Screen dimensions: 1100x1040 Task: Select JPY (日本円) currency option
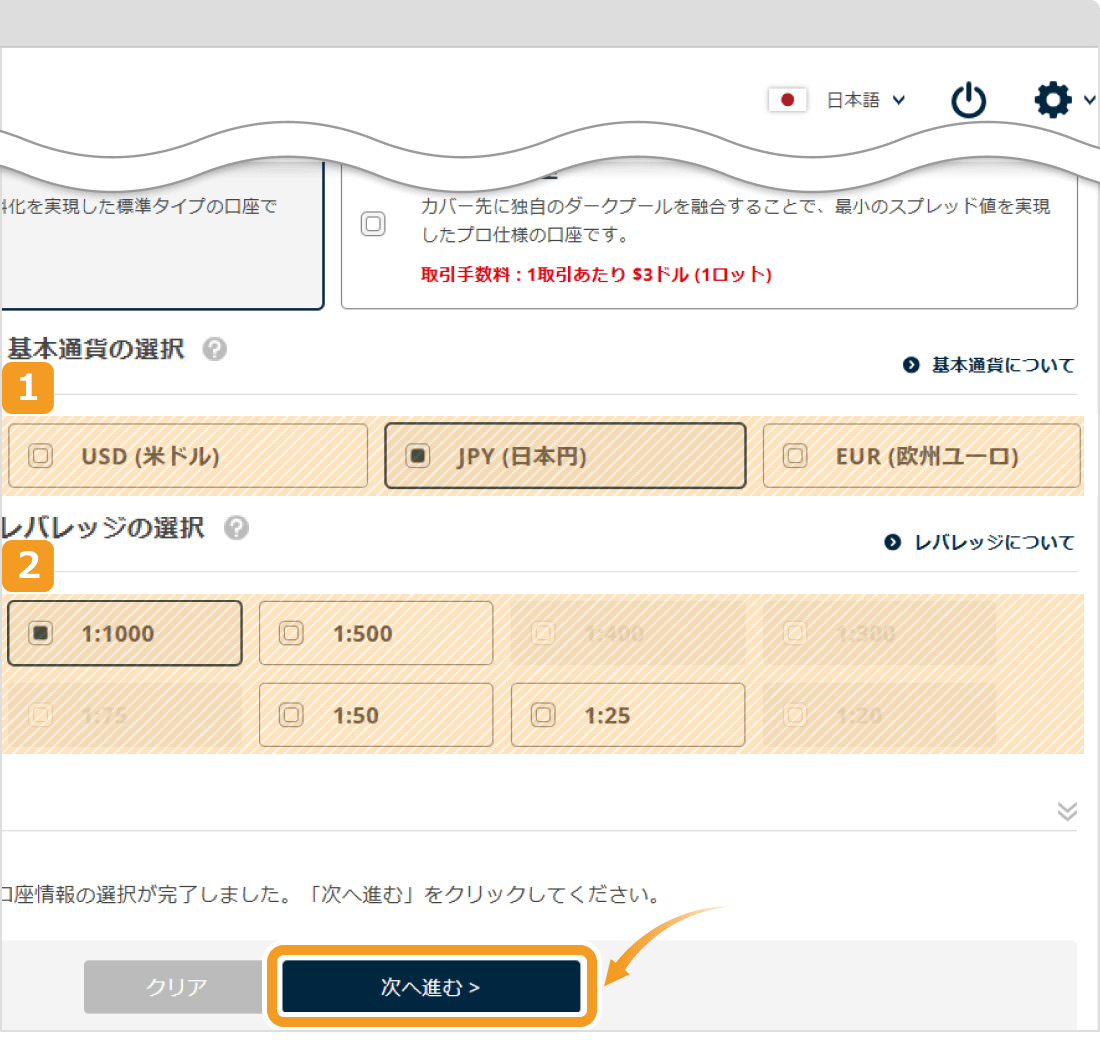pos(565,455)
